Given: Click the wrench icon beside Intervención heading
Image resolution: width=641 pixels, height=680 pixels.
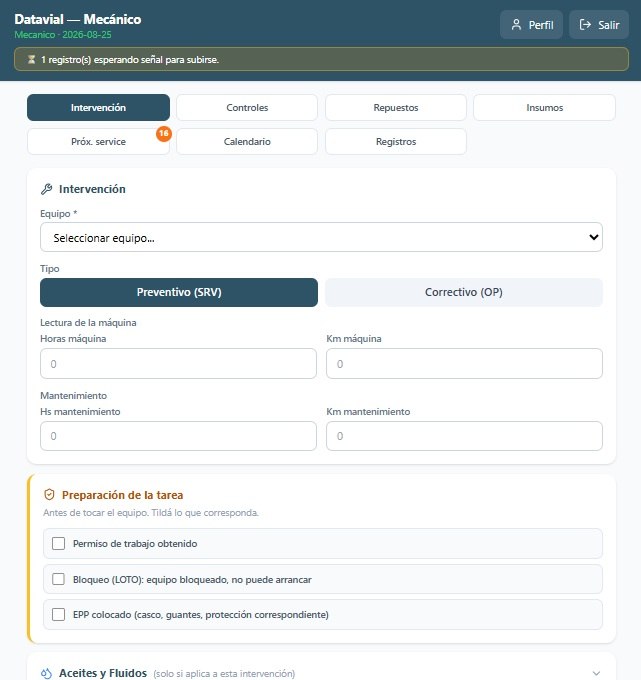Looking at the screenshot, I should click(46, 189).
